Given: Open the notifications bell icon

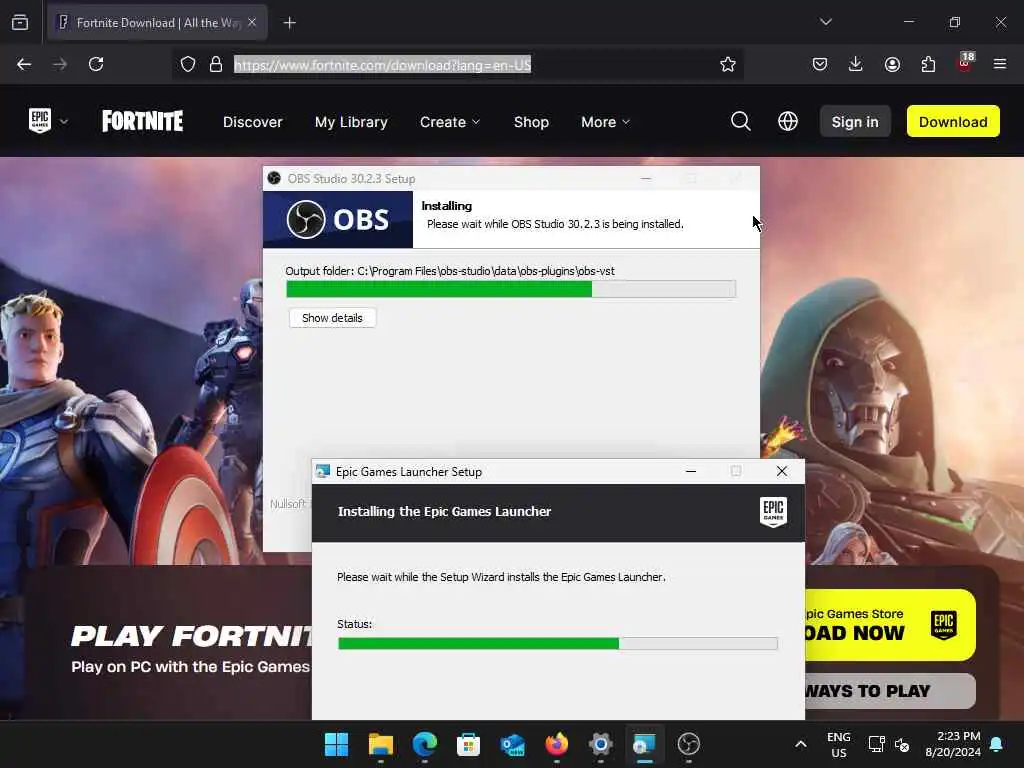Looking at the screenshot, I should [997, 744].
